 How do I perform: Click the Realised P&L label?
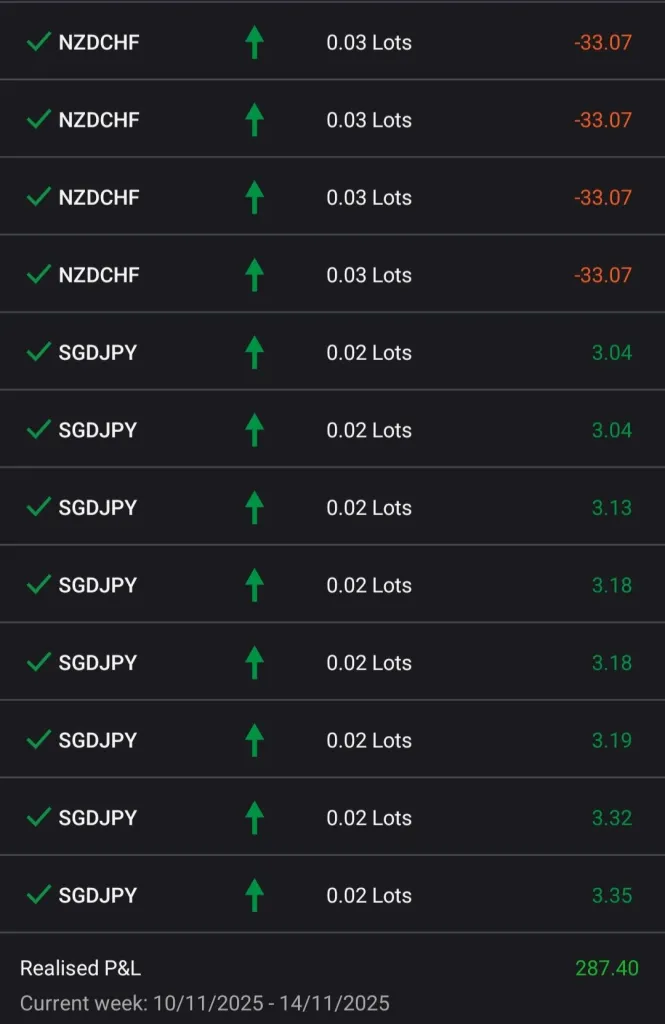(80, 968)
